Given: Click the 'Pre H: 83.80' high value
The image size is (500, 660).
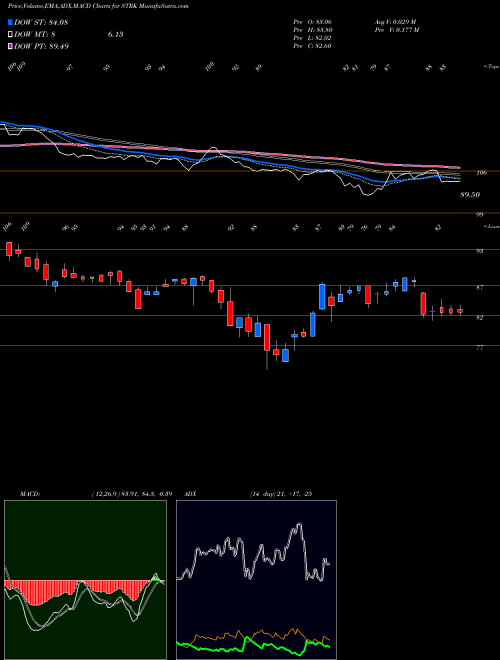Looking at the screenshot, I should coord(313,30).
